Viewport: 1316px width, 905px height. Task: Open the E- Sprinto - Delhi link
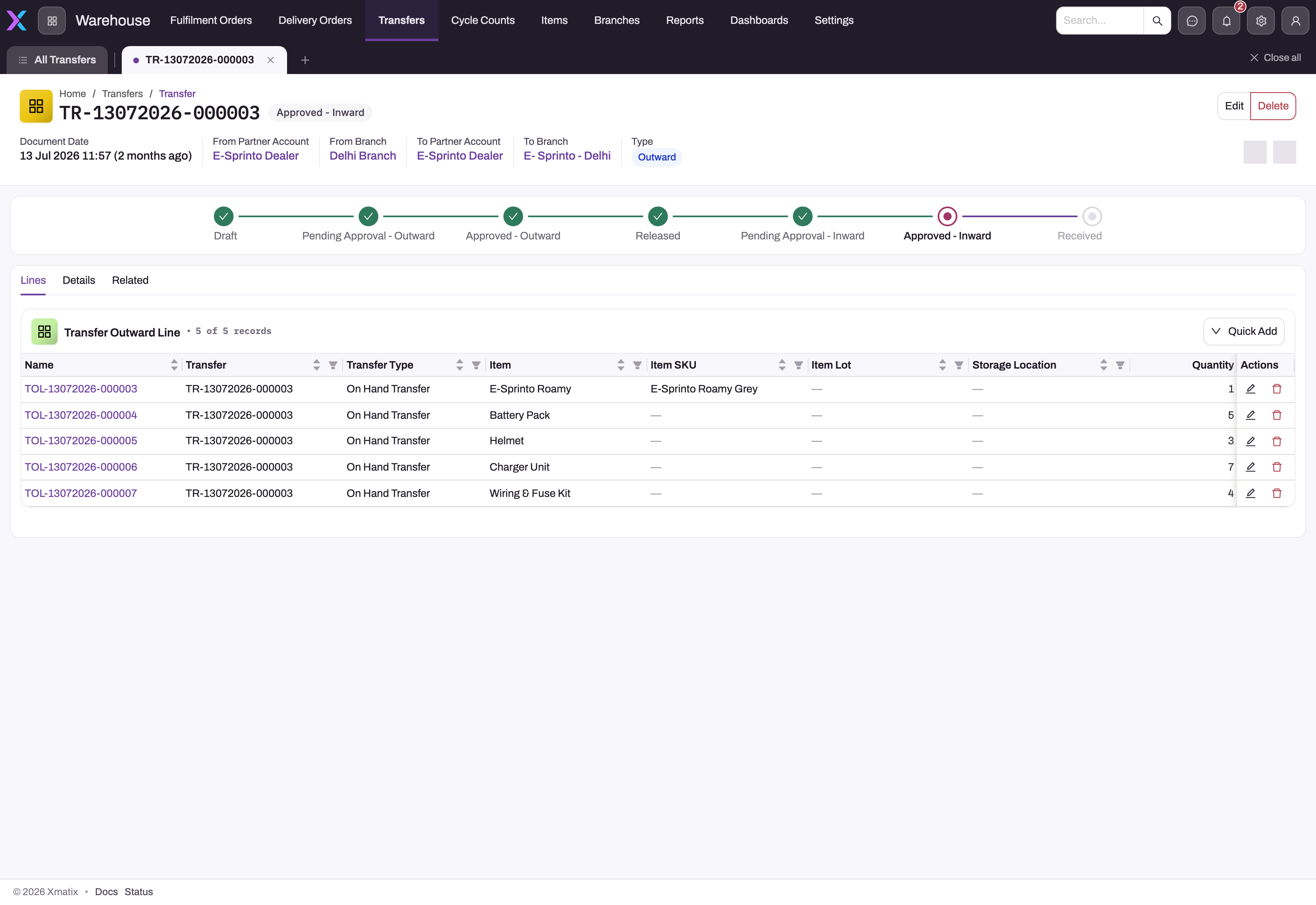(567, 156)
